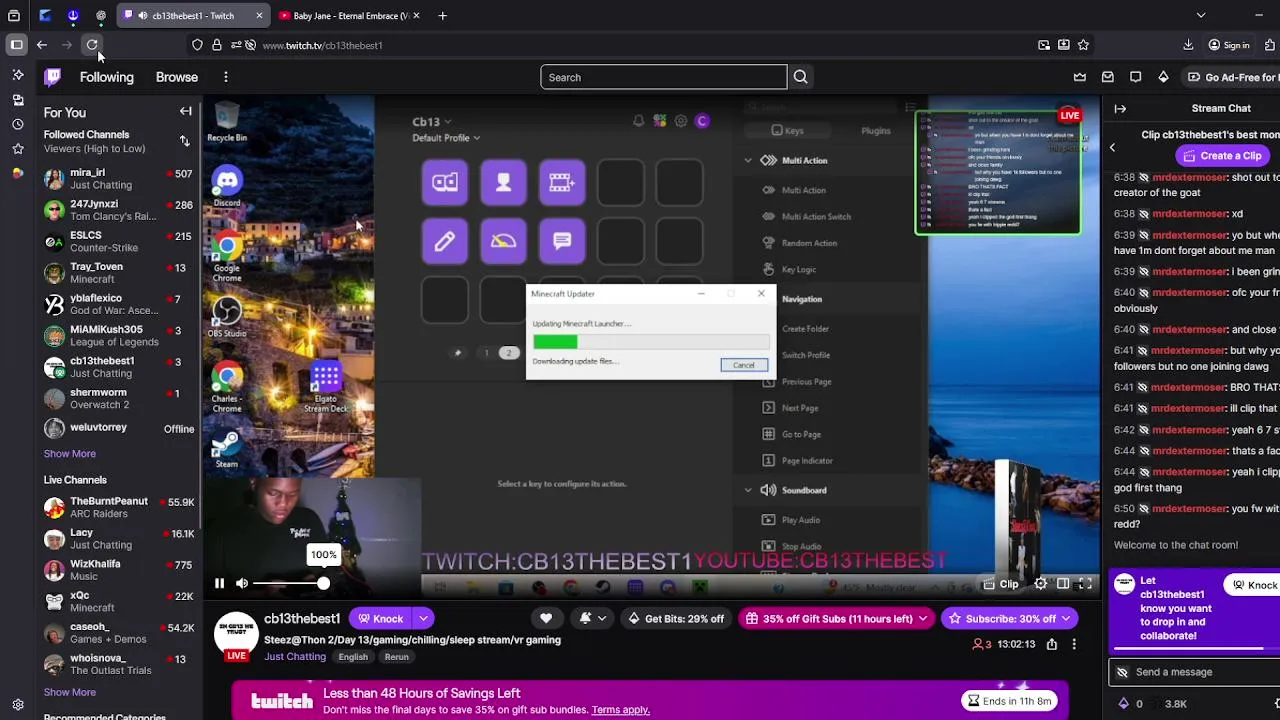The image size is (1280, 720).
Task: Open the Whispers chat bubble icon
Action: click(1135, 77)
